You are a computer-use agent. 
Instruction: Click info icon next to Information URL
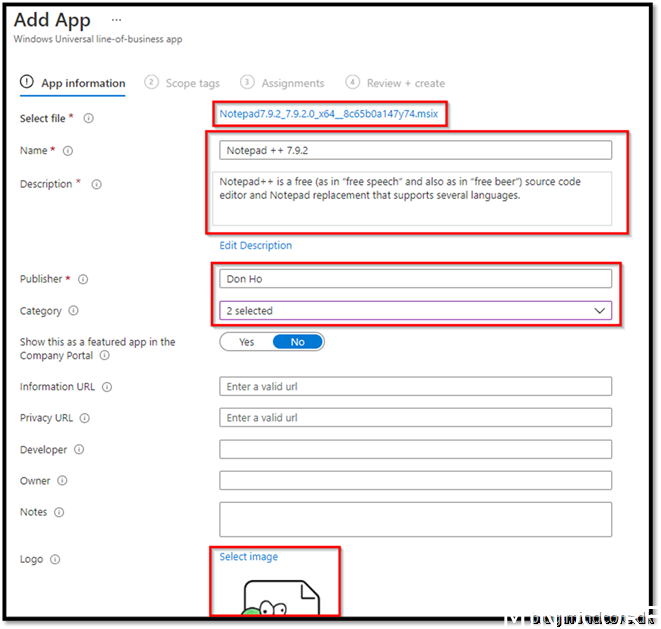pyautogui.click(x=107, y=387)
